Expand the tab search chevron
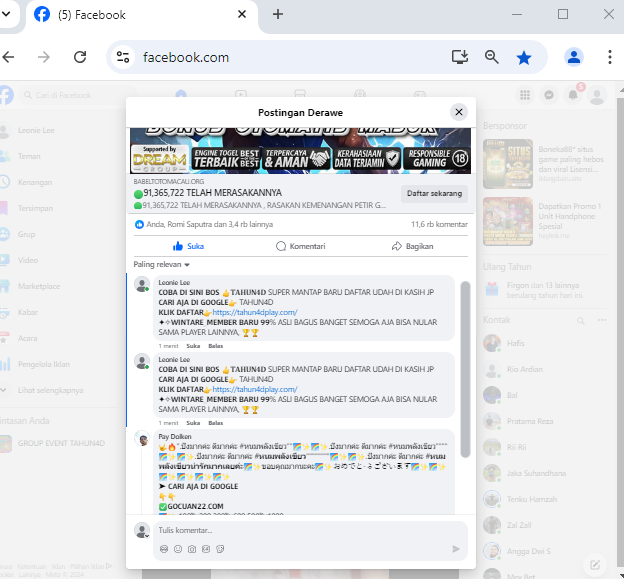Image resolution: width=624 pixels, height=579 pixels. pos(6,14)
